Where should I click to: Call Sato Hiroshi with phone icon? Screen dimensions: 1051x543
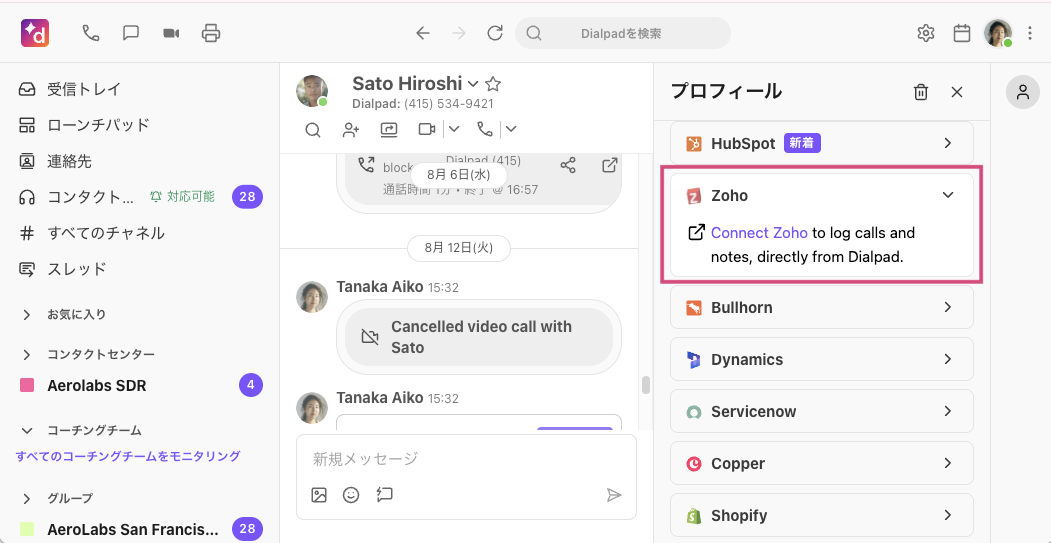484,129
